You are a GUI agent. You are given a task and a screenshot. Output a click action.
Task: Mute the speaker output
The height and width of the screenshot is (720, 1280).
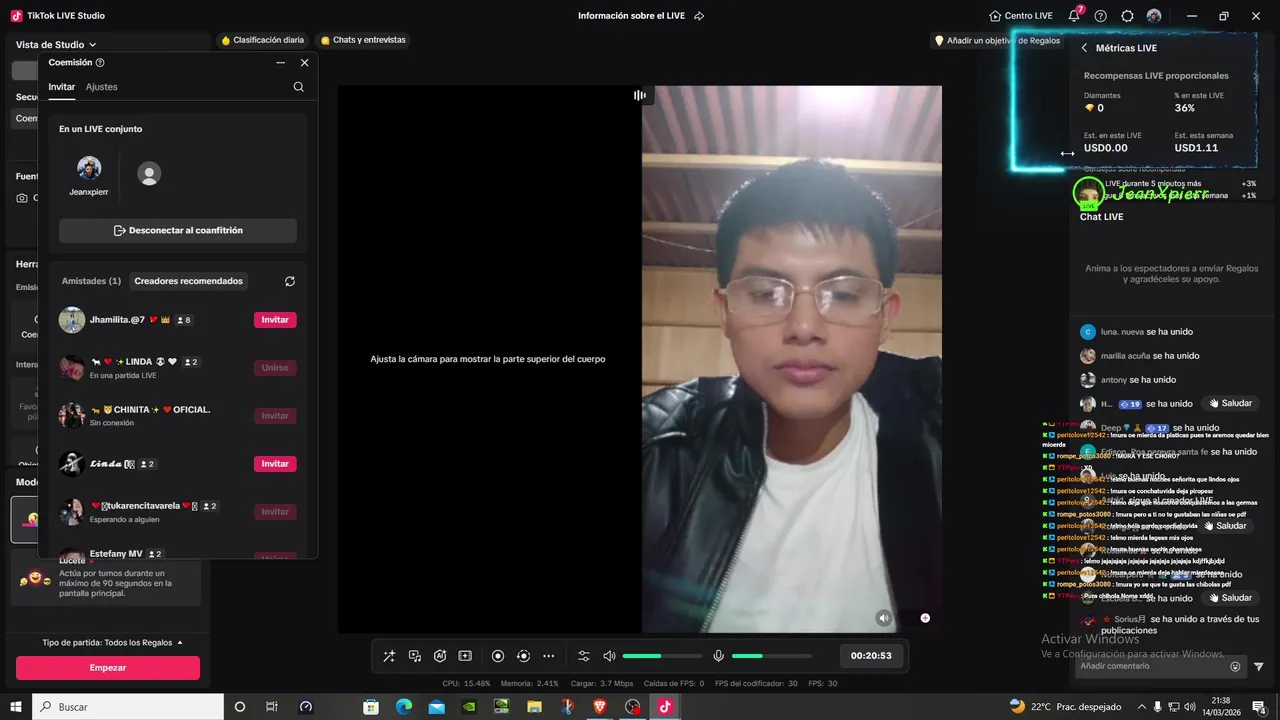pyautogui.click(x=609, y=656)
